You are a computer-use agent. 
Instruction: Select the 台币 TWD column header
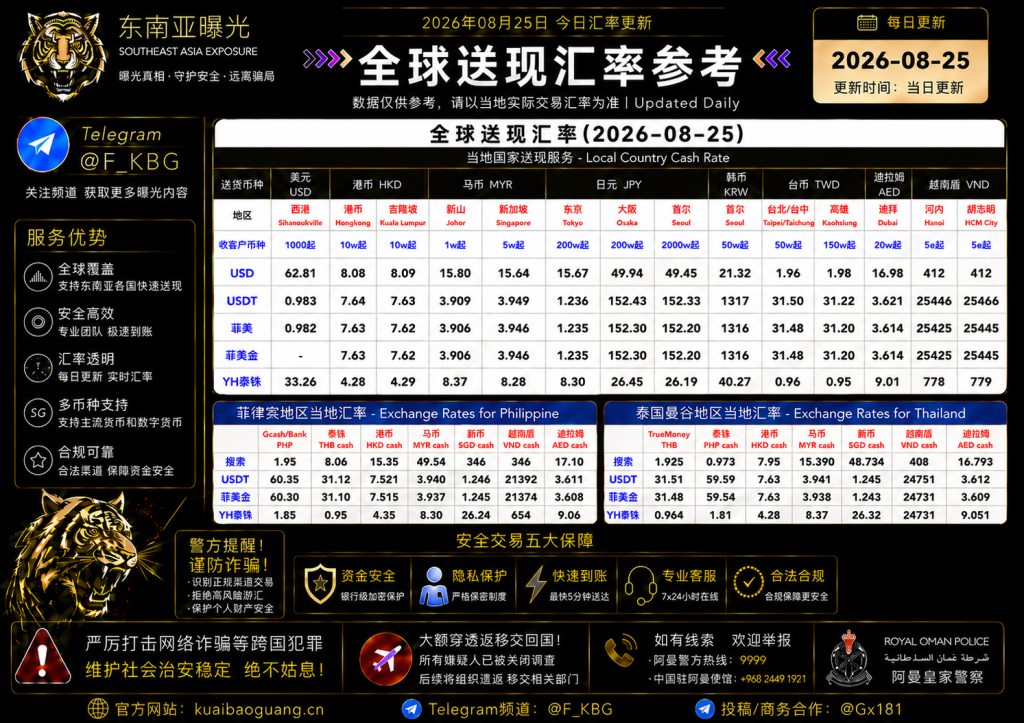tap(813, 184)
